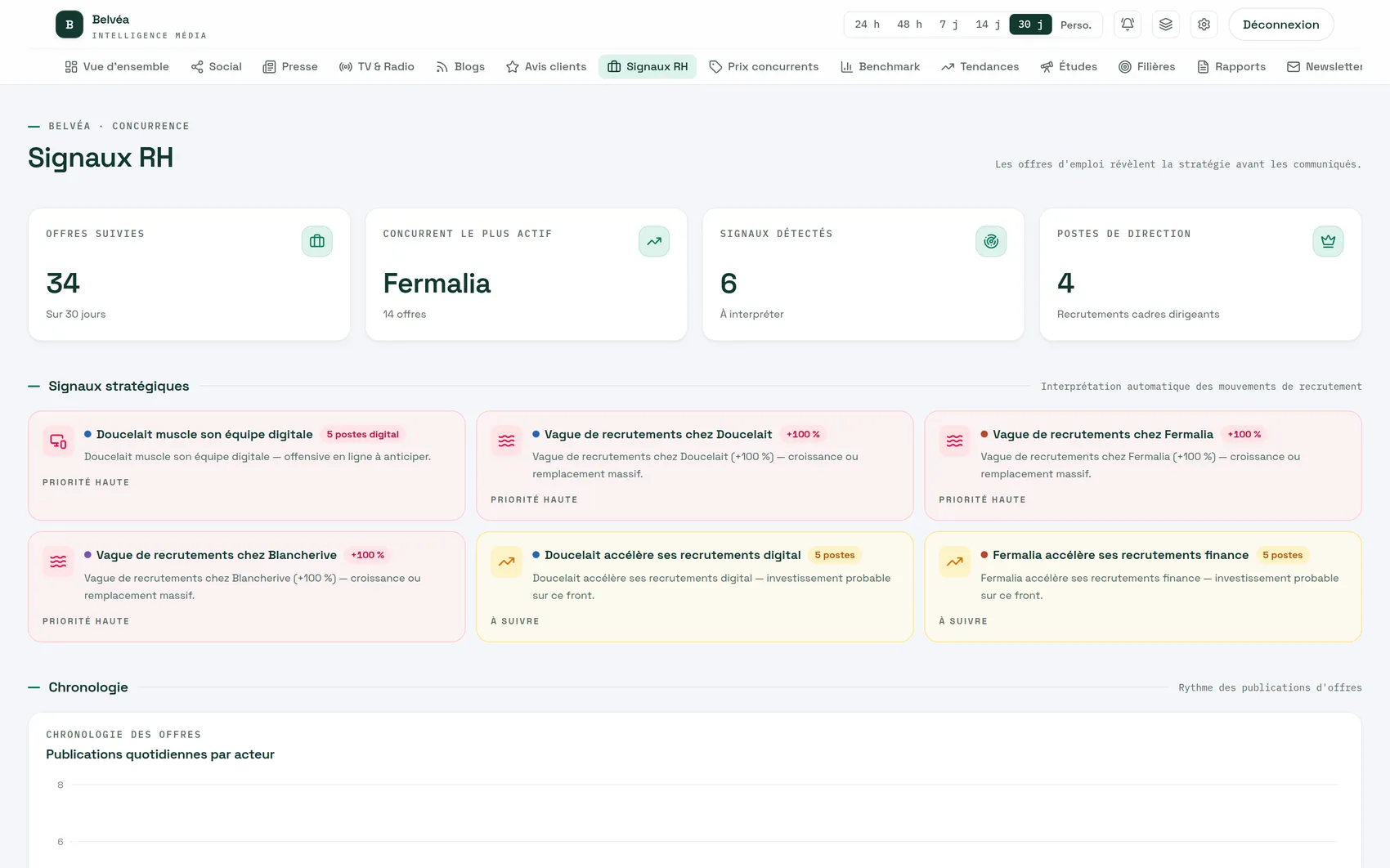
Task: Click 5 postes badge on Doucelait digital signal
Action: click(835, 556)
